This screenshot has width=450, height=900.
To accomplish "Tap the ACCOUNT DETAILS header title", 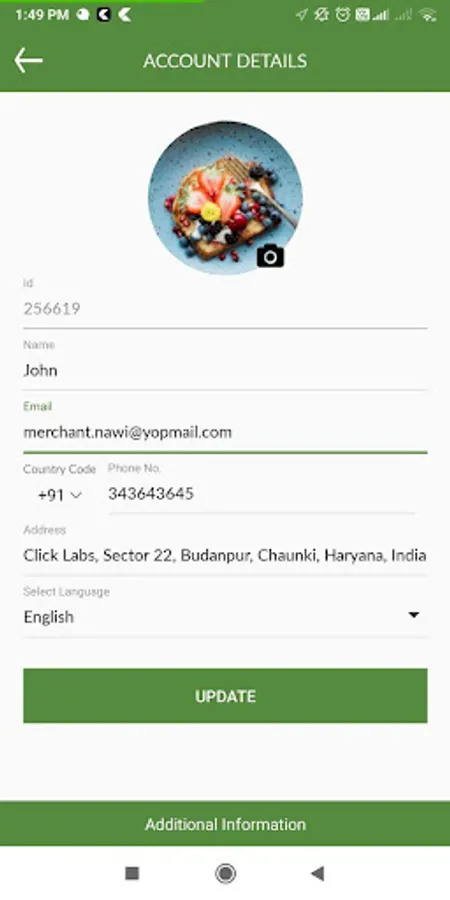I will point(225,61).
